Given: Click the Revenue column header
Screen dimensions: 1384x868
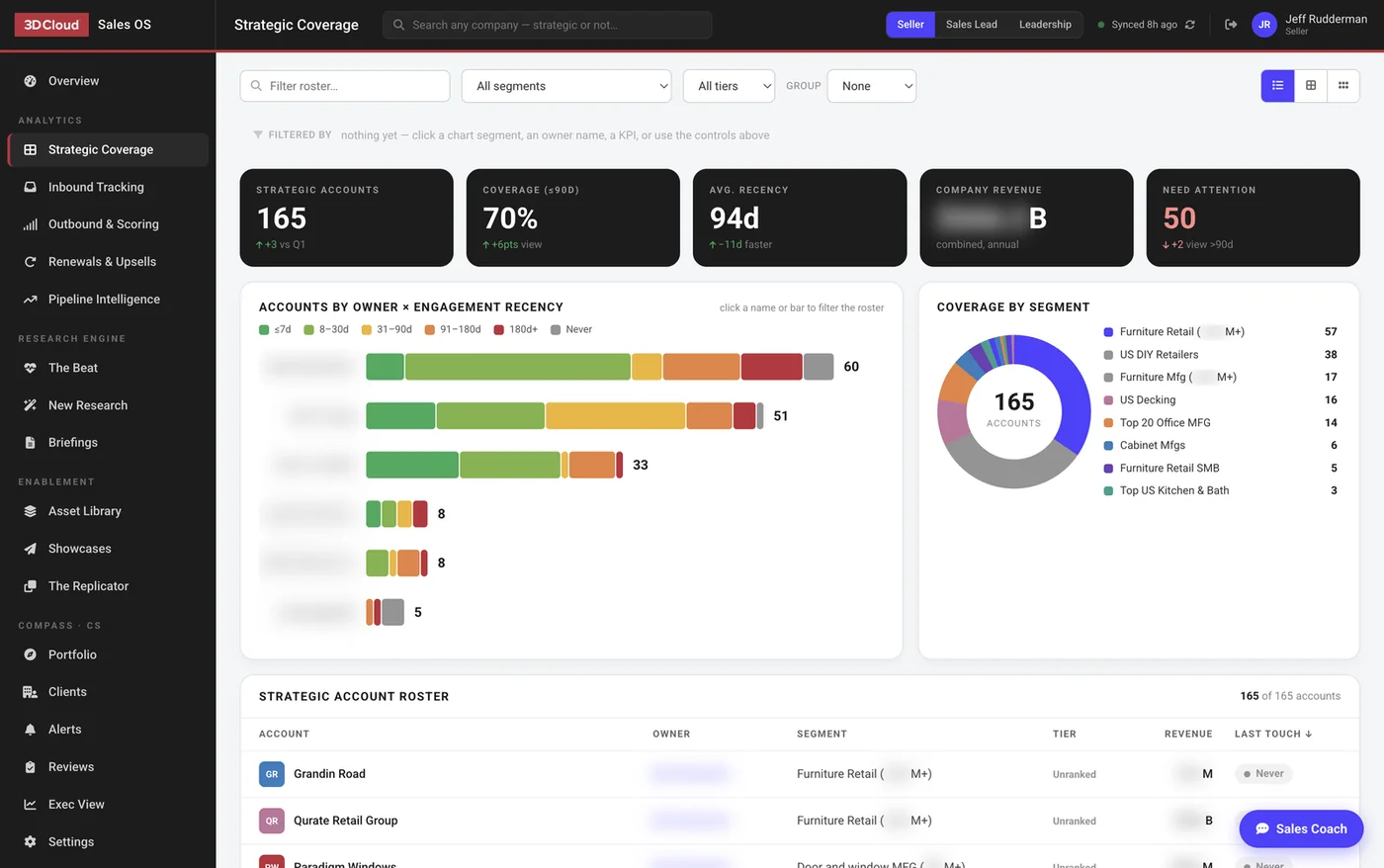Looking at the screenshot, I should tap(1188, 734).
